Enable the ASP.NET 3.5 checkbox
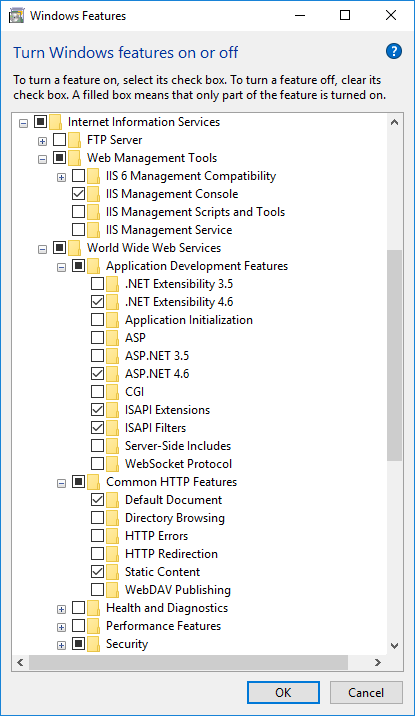Screen dimensions: 415x716 (x=97, y=355)
